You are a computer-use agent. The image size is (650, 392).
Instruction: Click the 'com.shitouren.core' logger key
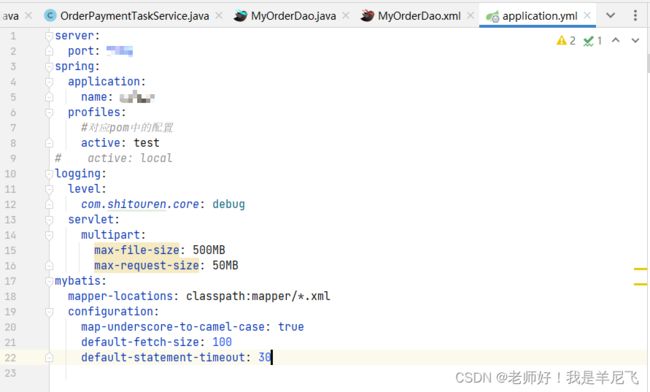pyautogui.click(x=140, y=205)
